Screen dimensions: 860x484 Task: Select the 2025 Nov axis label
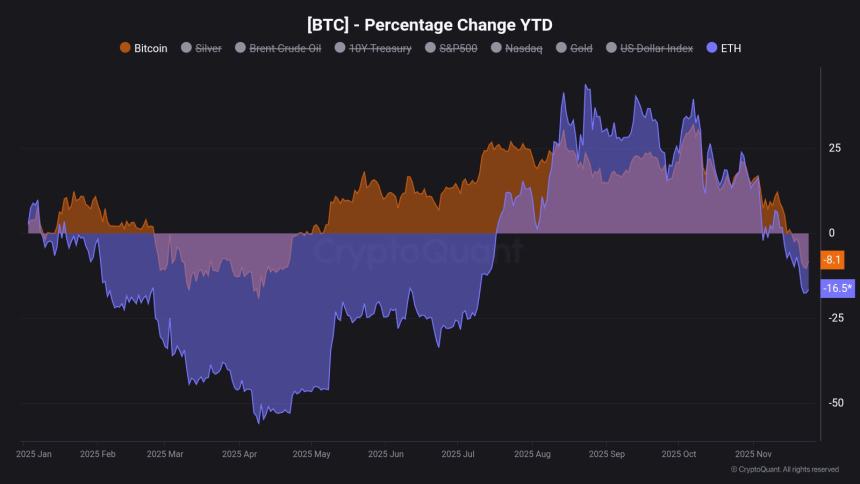pos(754,454)
